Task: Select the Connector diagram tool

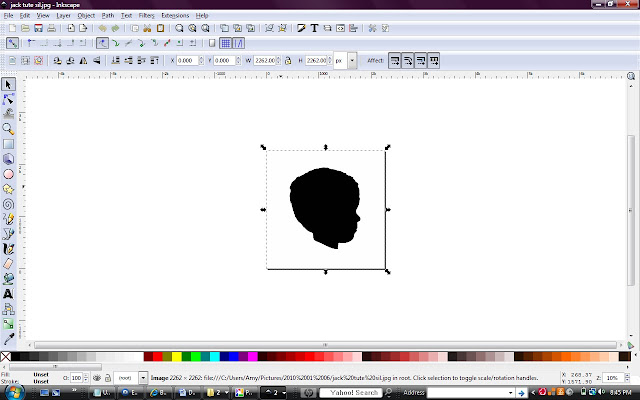Action: (x=8, y=309)
